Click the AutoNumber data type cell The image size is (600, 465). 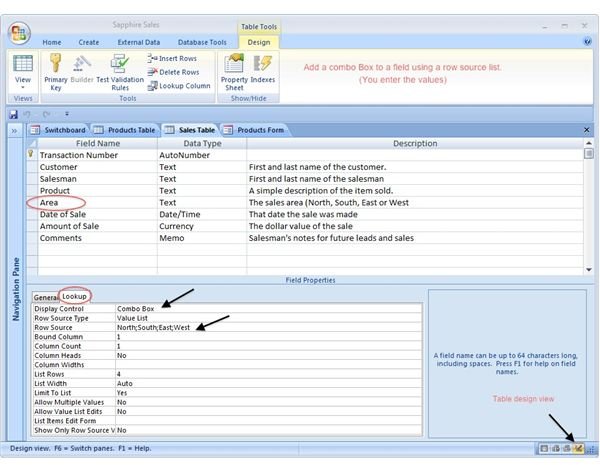pyautogui.click(x=202, y=155)
